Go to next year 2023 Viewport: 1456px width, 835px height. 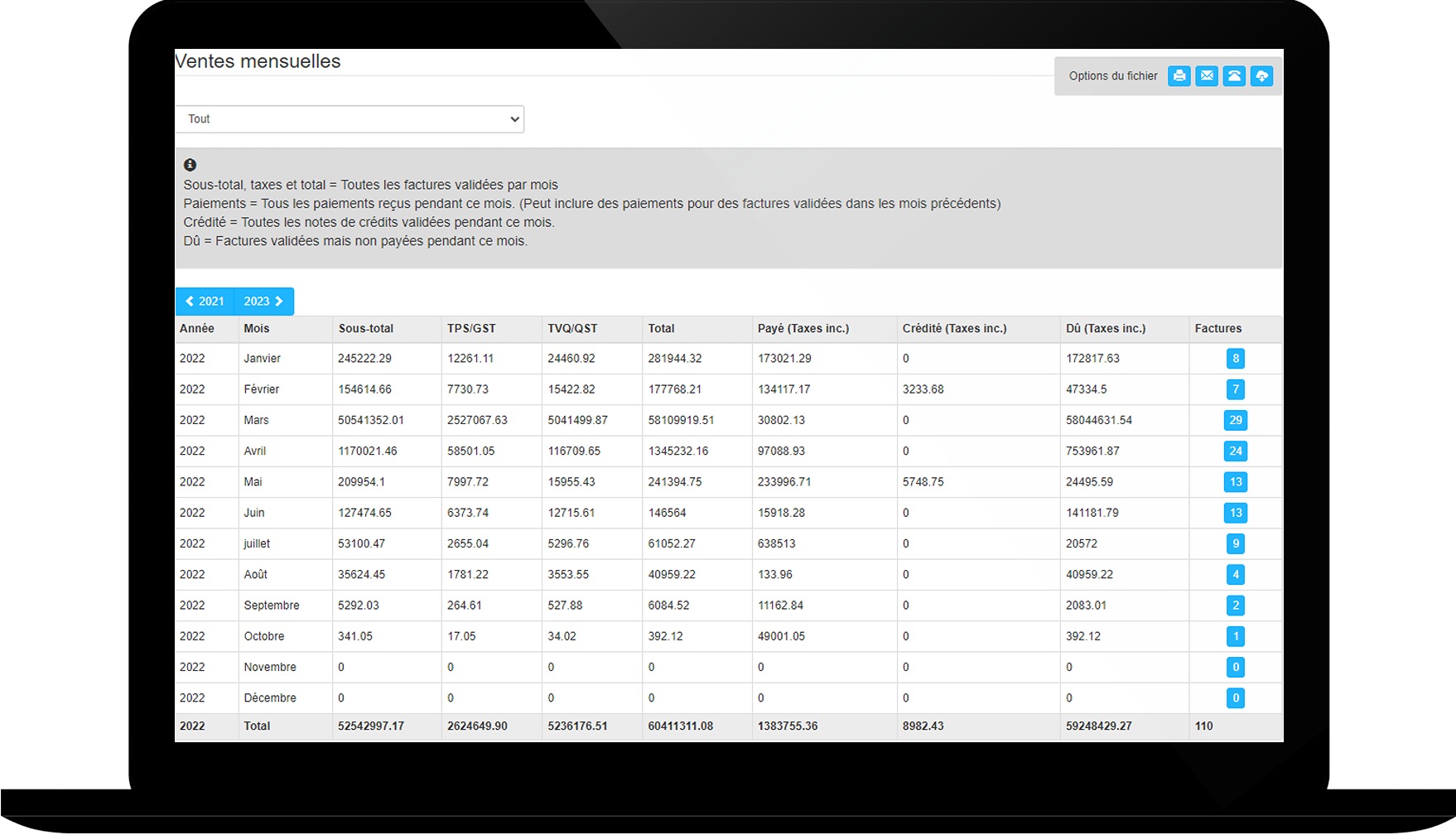[x=263, y=302]
